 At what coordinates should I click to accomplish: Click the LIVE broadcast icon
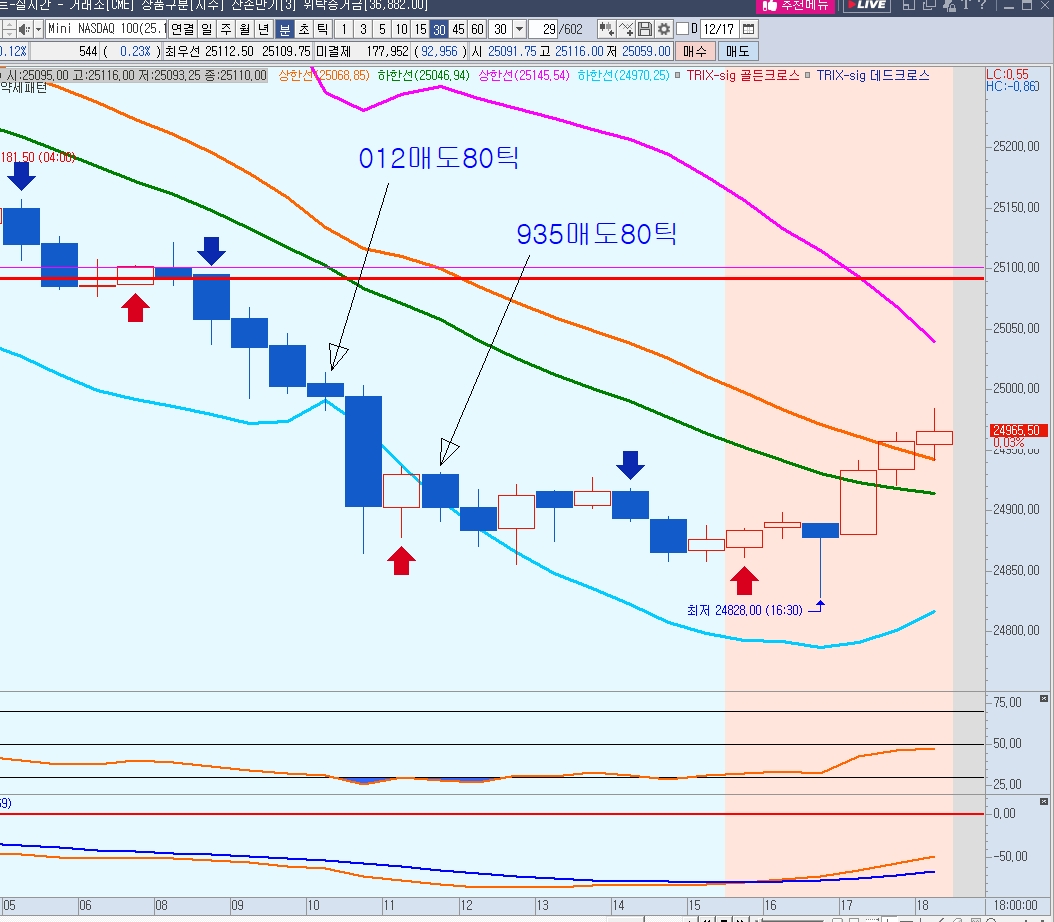point(866,5)
